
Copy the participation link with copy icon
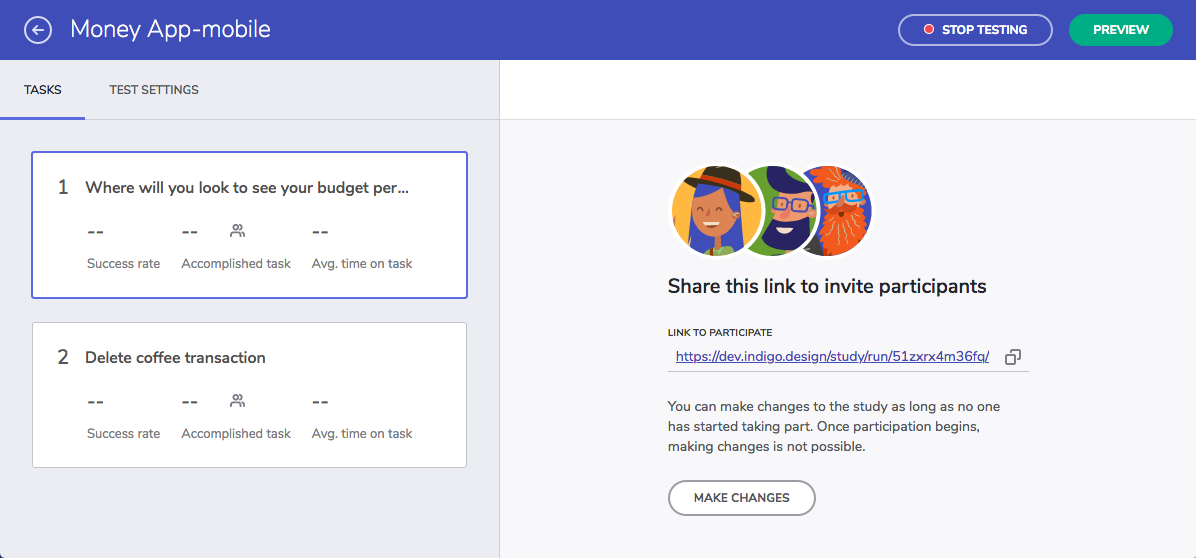(1013, 357)
